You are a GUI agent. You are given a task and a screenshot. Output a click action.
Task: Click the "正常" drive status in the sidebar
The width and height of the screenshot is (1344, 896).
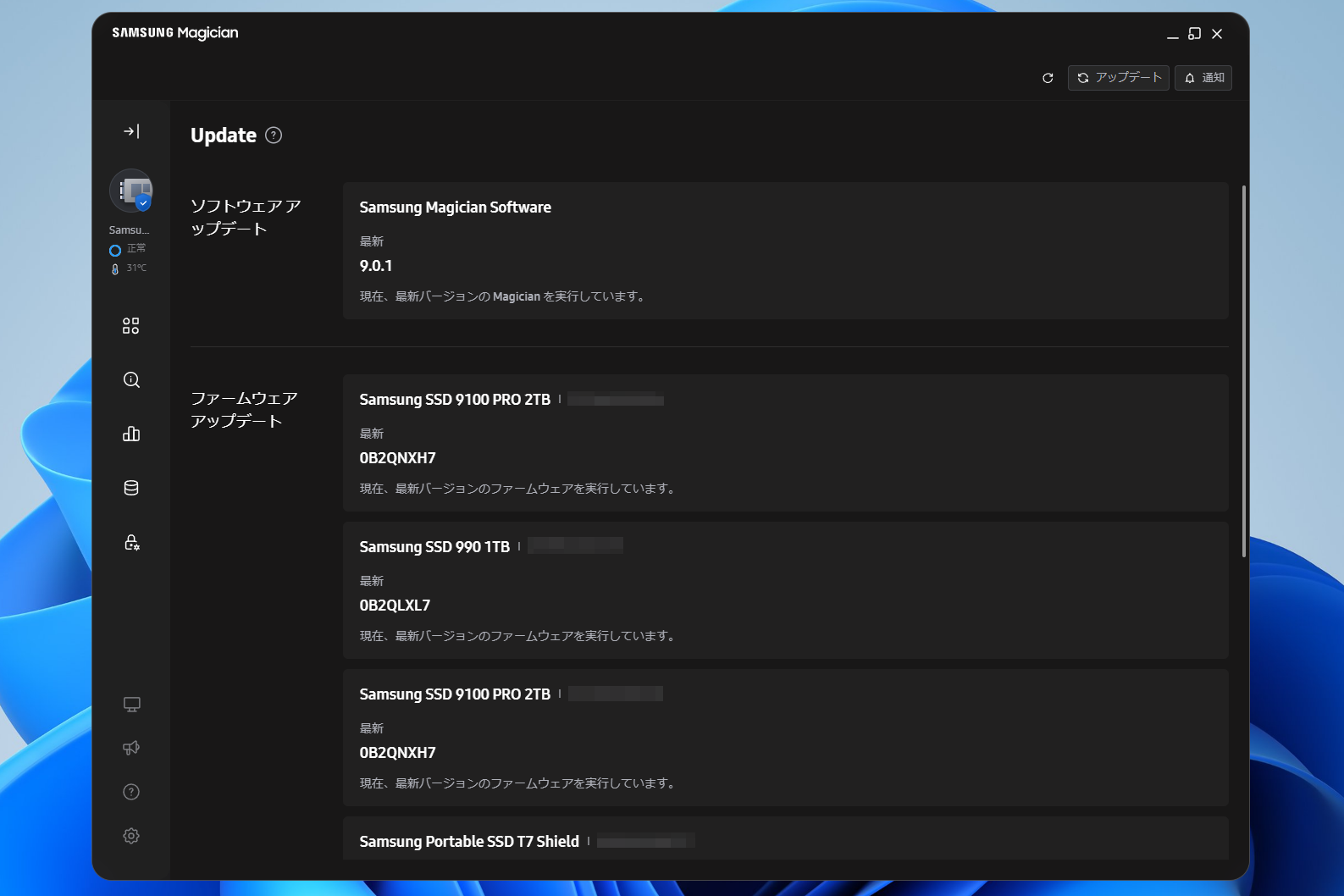pyautogui.click(x=136, y=249)
